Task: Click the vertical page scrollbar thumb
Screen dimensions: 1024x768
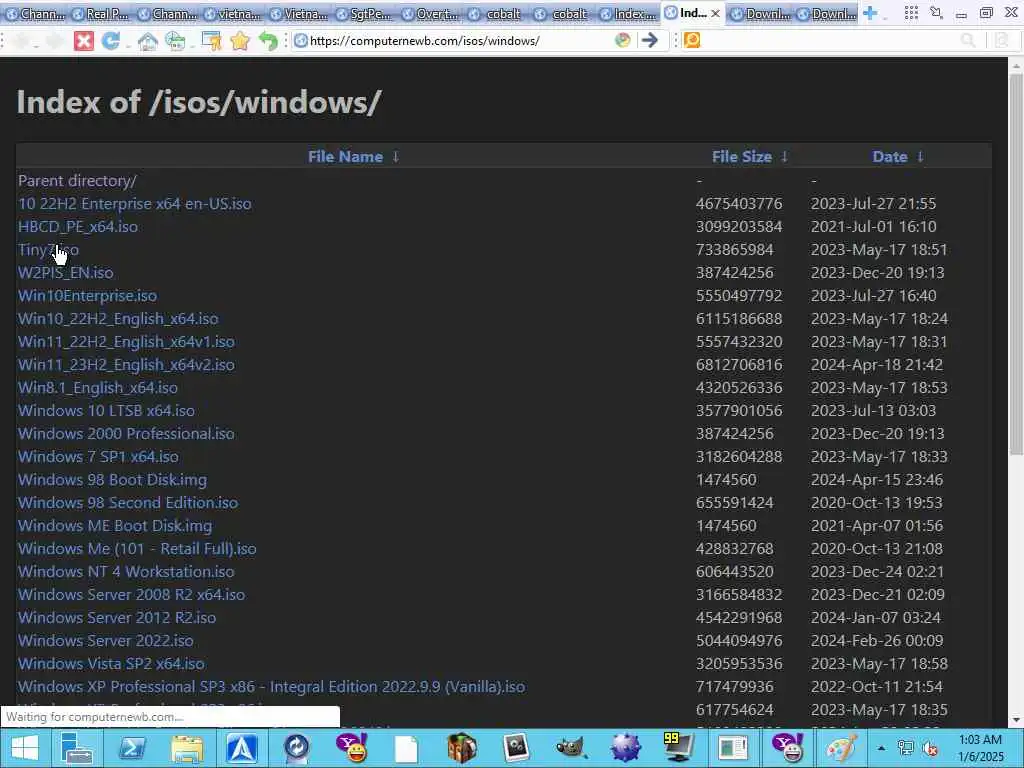Action: point(1016,264)
